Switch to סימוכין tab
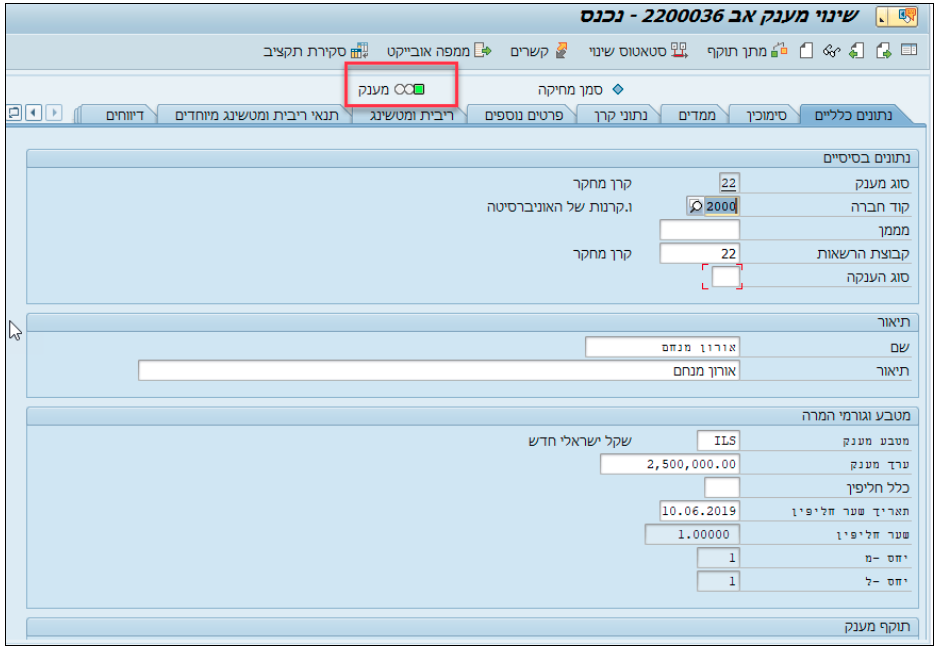 [x=766, y=115]
